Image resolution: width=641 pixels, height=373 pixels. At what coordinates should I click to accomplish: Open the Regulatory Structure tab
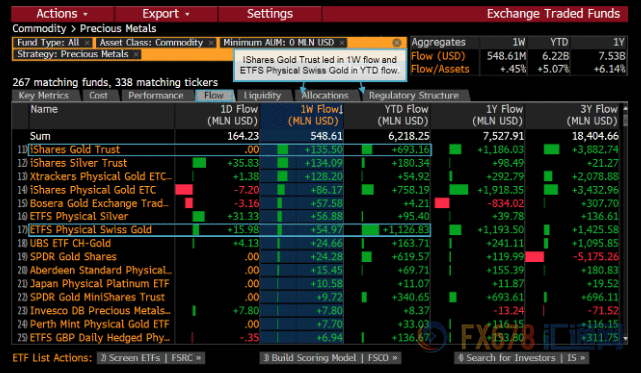414,96
